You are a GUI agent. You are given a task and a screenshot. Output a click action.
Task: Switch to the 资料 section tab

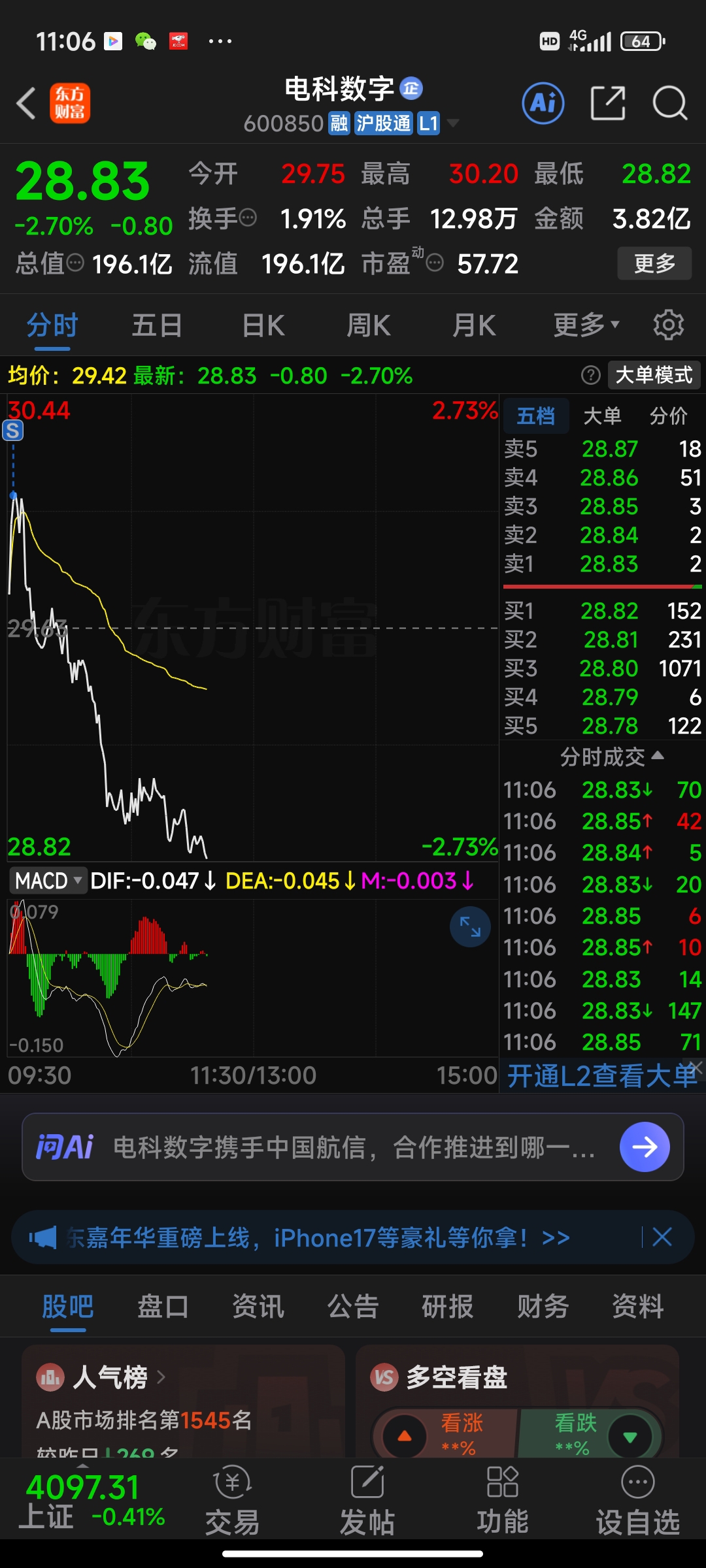point(638,1307)
